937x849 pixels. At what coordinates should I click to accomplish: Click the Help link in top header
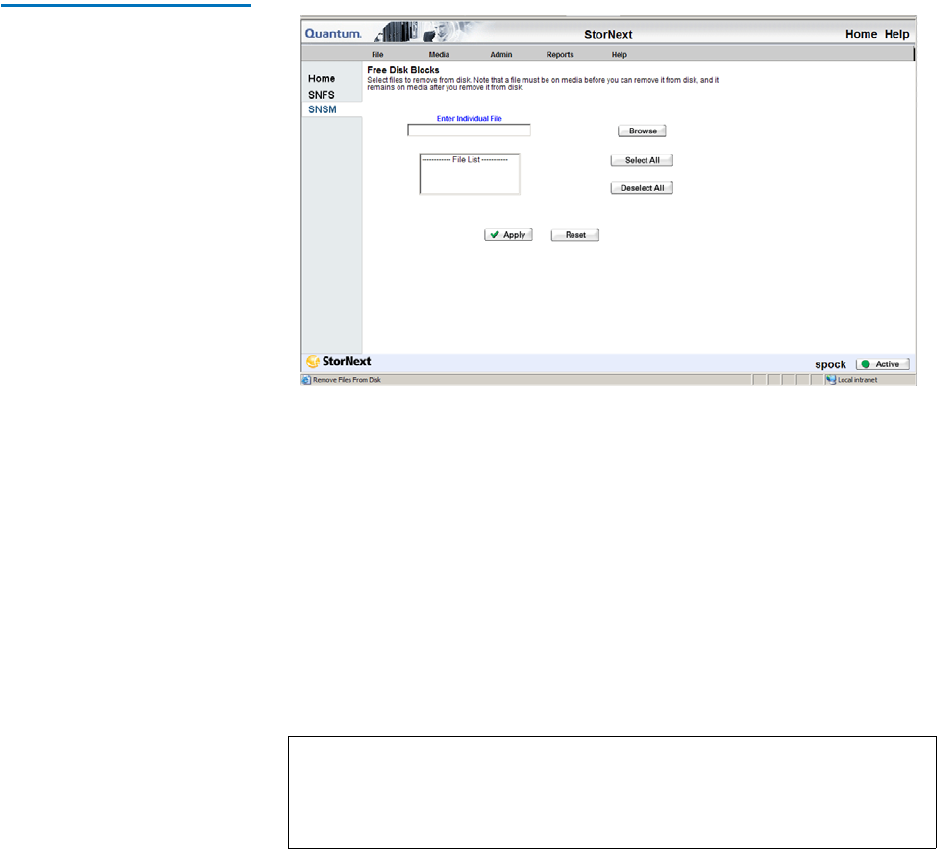[x=897, y=34]
